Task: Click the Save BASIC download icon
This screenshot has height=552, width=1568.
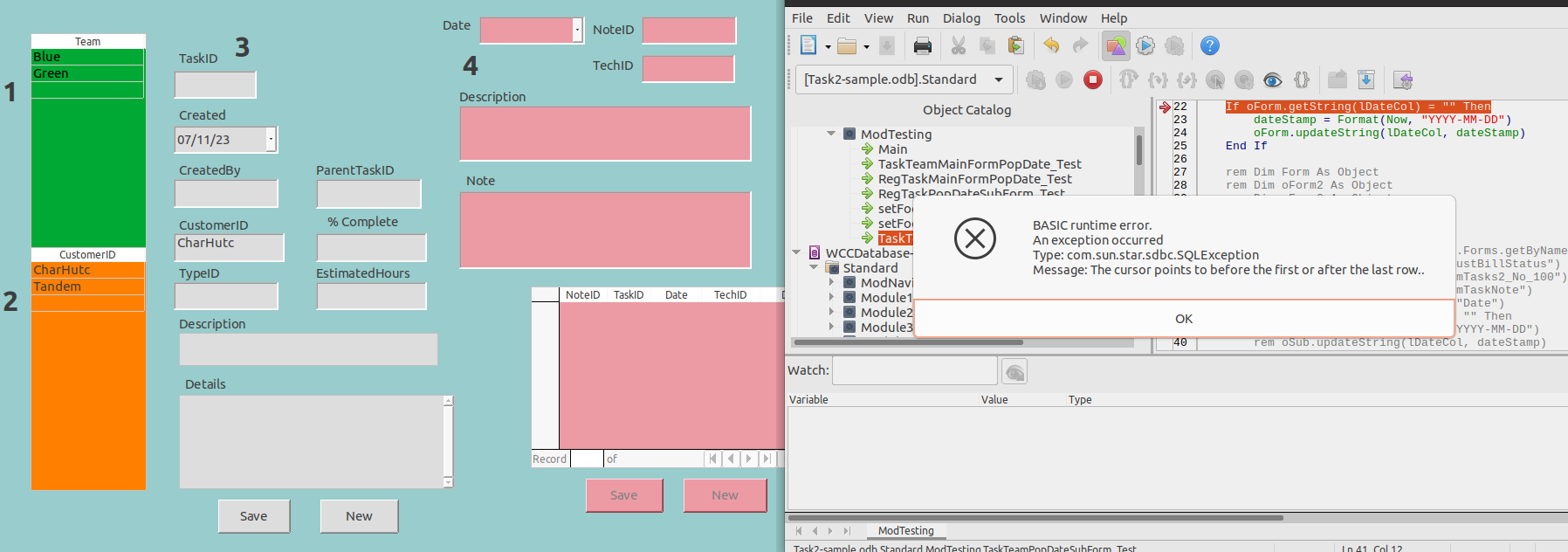Action: [x=1366, y=79]
